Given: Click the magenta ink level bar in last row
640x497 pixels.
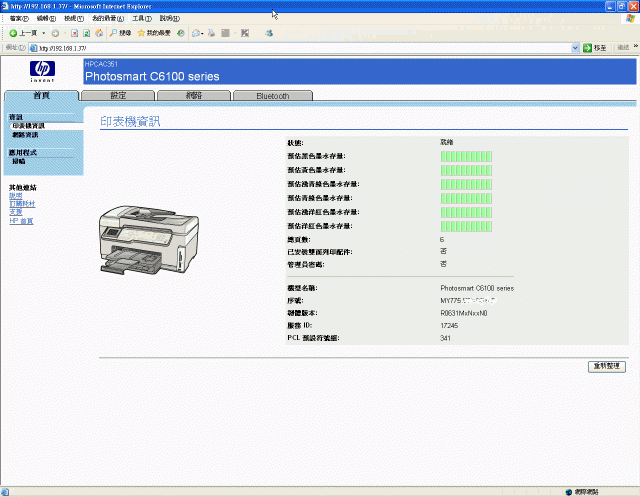Looking at the screenshot, I should pyautogui.click(x=466, y=226).
